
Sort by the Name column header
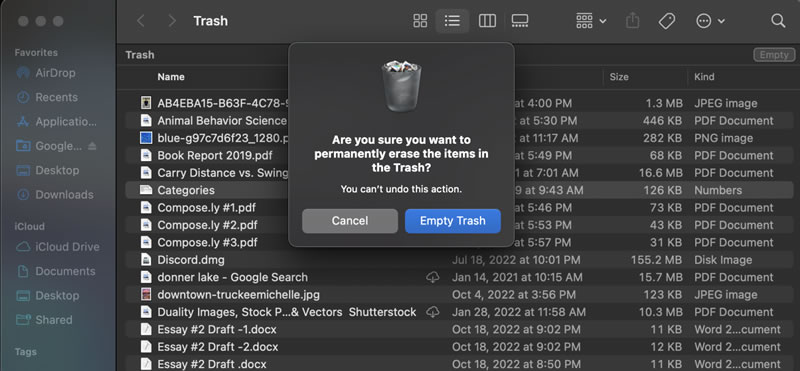171,77
